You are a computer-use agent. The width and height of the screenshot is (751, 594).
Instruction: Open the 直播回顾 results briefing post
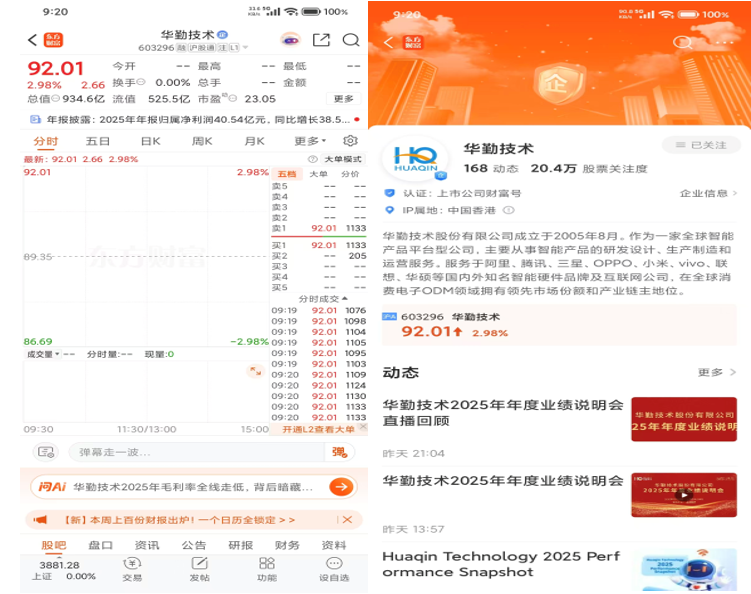click(x=503, y=413)
